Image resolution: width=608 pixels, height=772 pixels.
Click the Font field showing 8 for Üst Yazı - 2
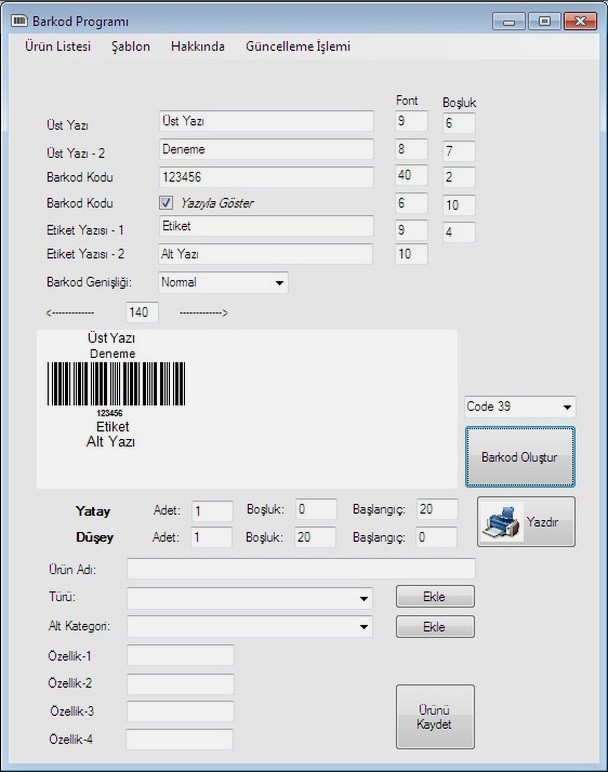pos(411,149)
